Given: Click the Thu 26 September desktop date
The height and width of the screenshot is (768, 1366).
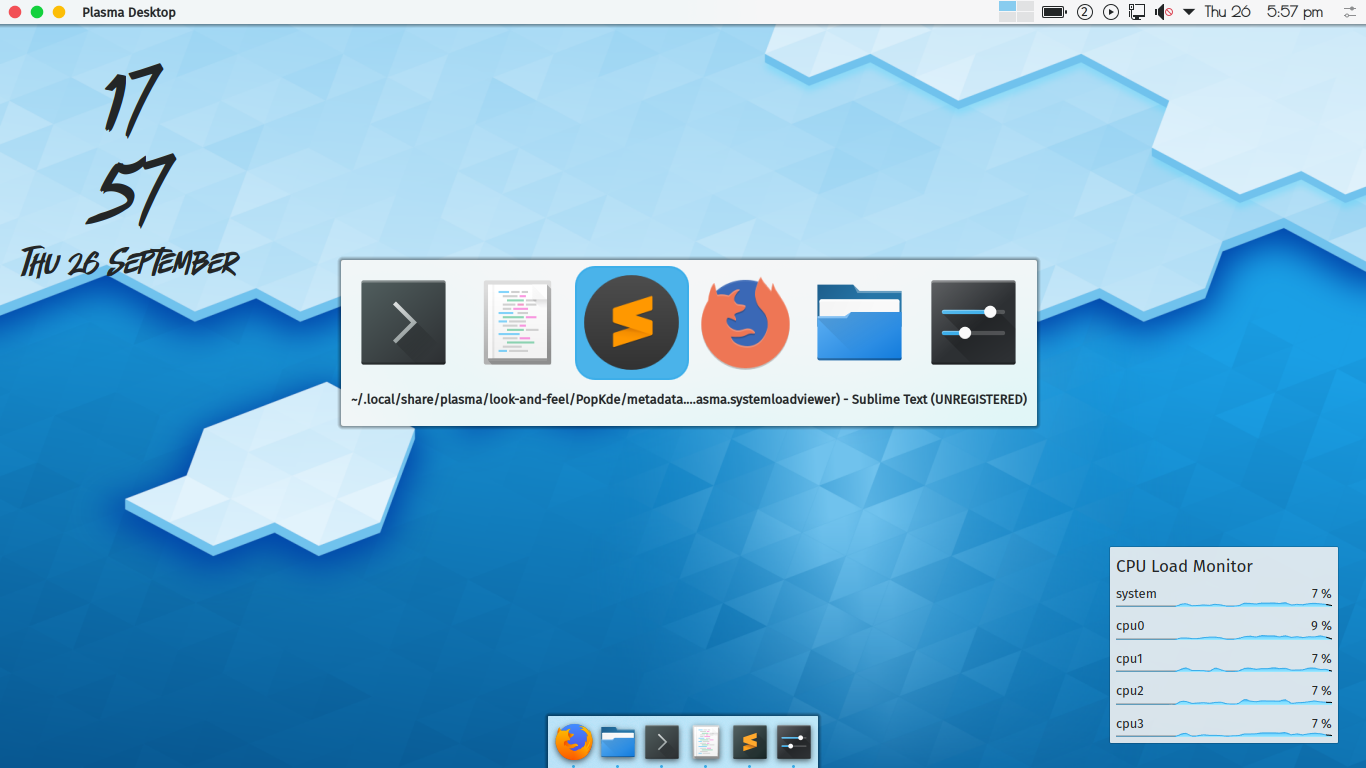Looking at the screenshot, I should (130, 262).
